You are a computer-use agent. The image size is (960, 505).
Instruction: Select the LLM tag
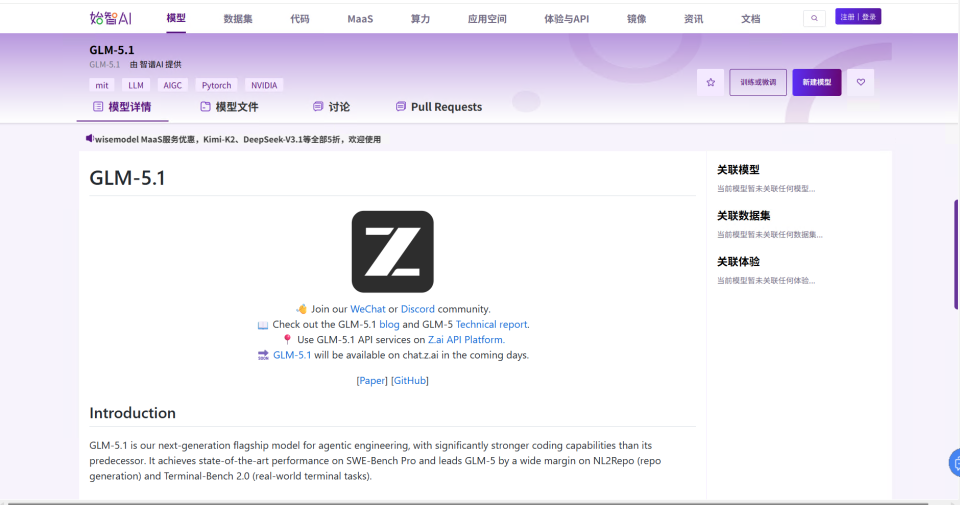pos(136,85)
